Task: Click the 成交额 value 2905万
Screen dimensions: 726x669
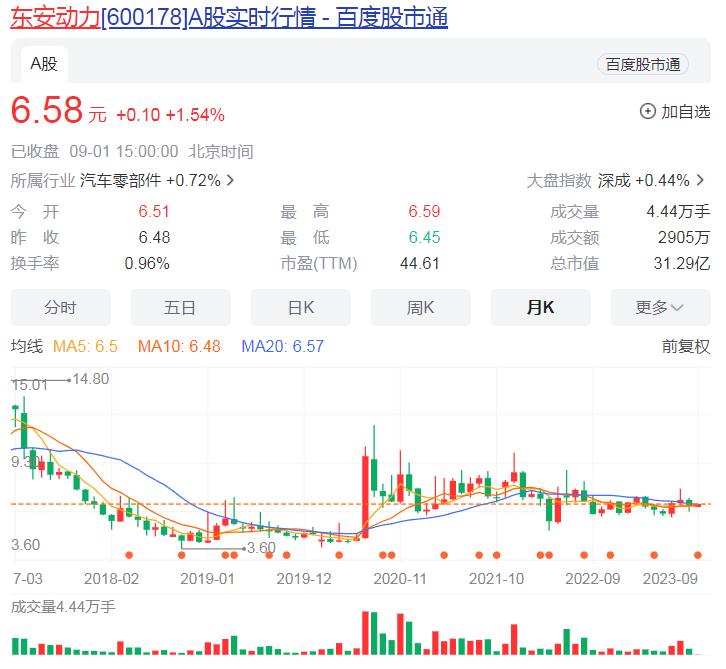Action: [684, 238]
